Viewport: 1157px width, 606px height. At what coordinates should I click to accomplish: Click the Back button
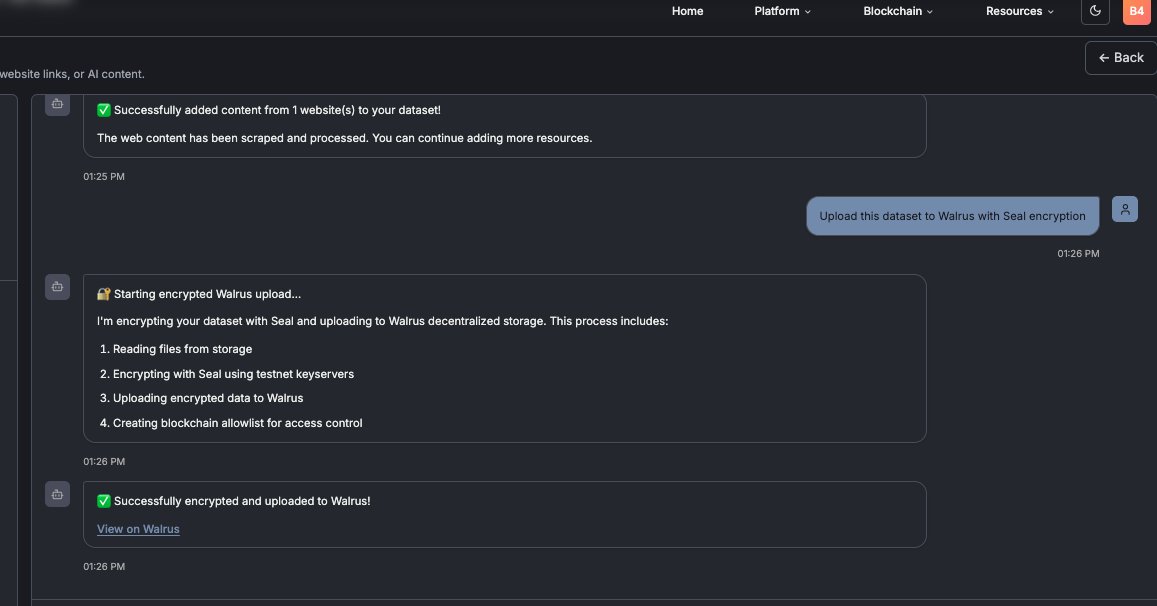pos(1120,57)
